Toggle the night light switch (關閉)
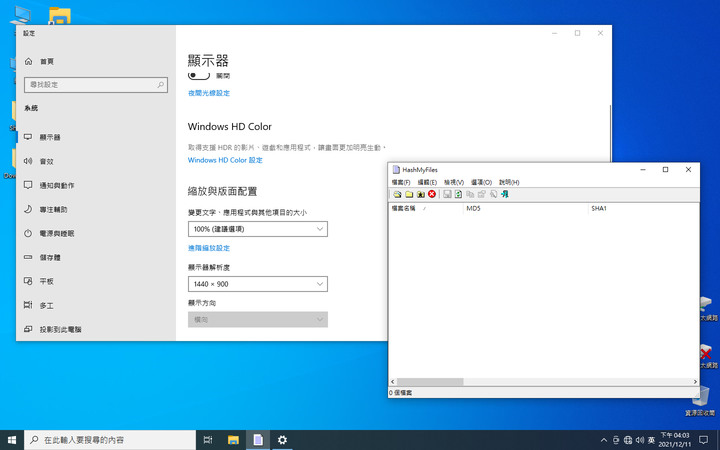Screen dimensions: 720x450 (x=199, y=75)
